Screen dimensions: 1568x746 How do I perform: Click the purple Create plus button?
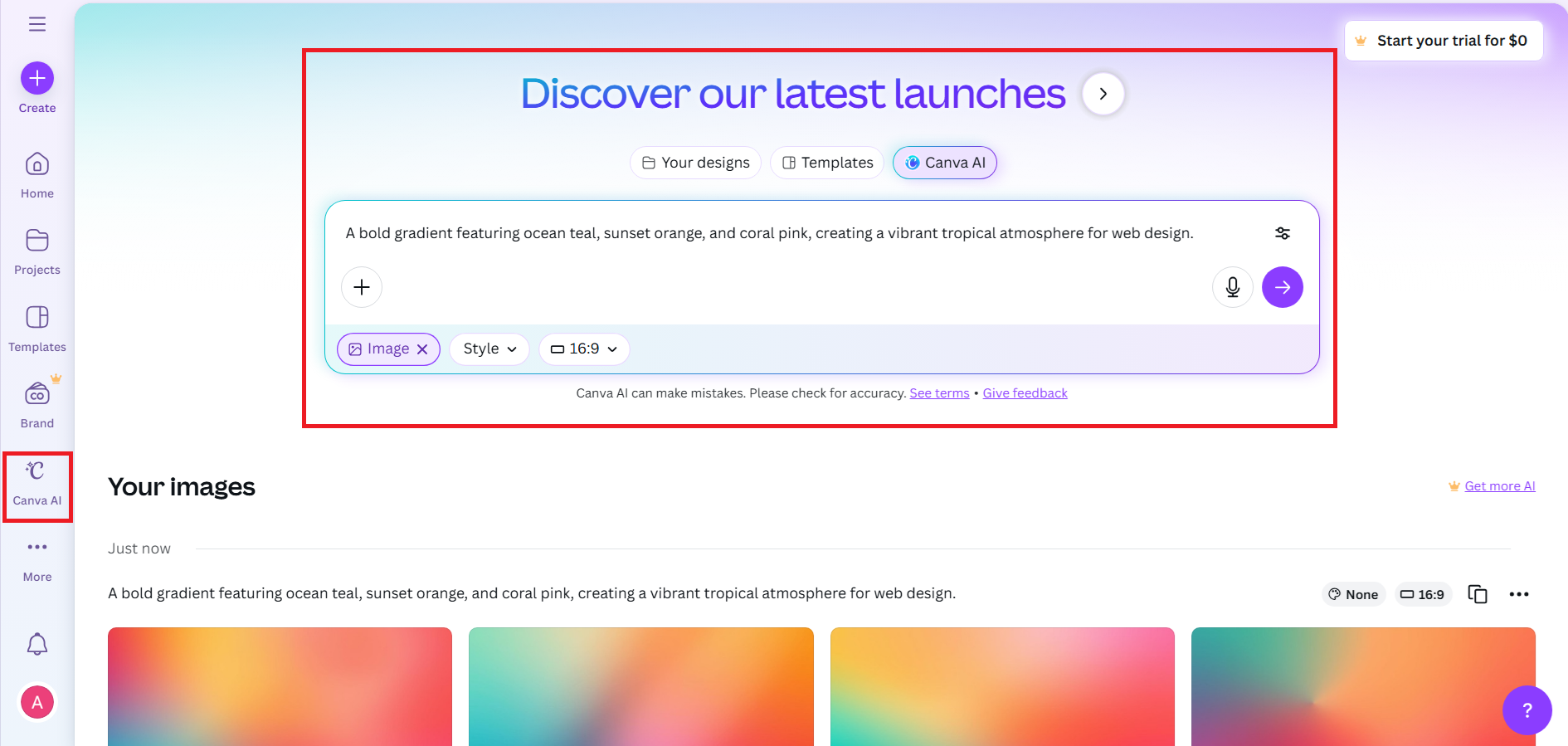tap(37, 78)
